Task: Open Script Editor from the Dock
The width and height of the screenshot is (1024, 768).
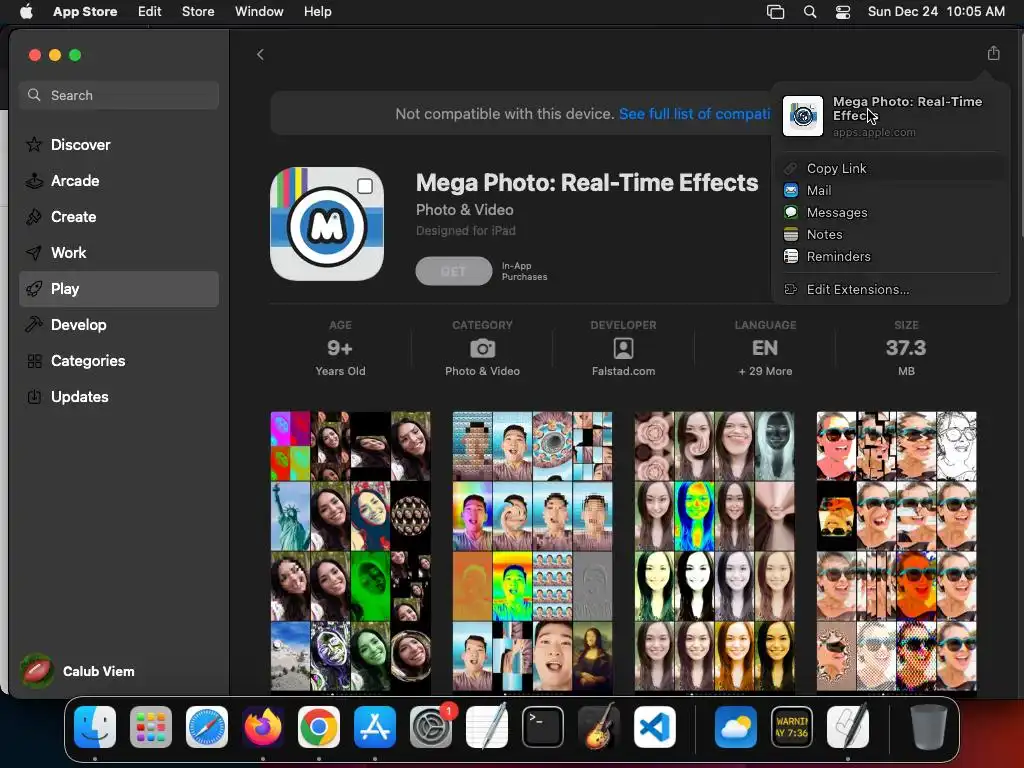Action: pyautogui.click(x=848, y=727)
